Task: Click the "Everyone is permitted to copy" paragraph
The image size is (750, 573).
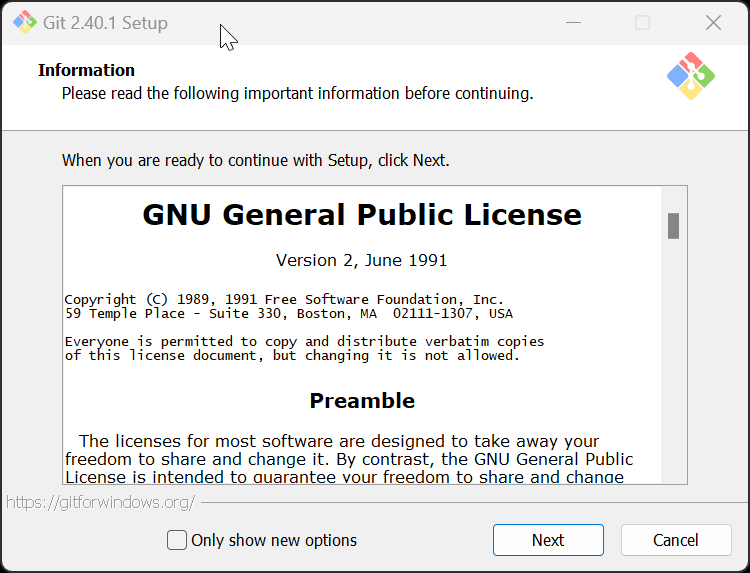Action: [x=304, y=348]
